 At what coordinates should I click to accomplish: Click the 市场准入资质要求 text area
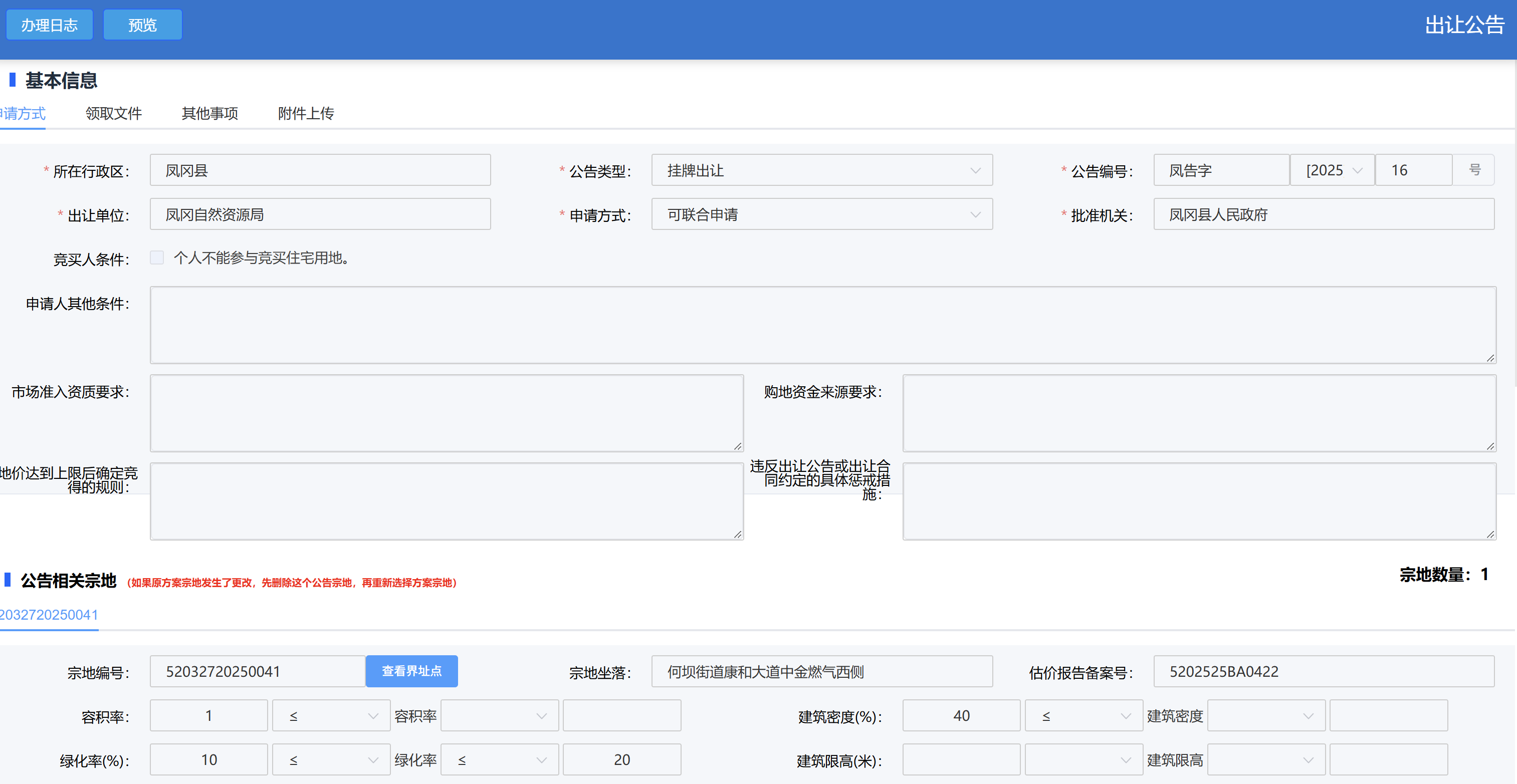point(447,413)
